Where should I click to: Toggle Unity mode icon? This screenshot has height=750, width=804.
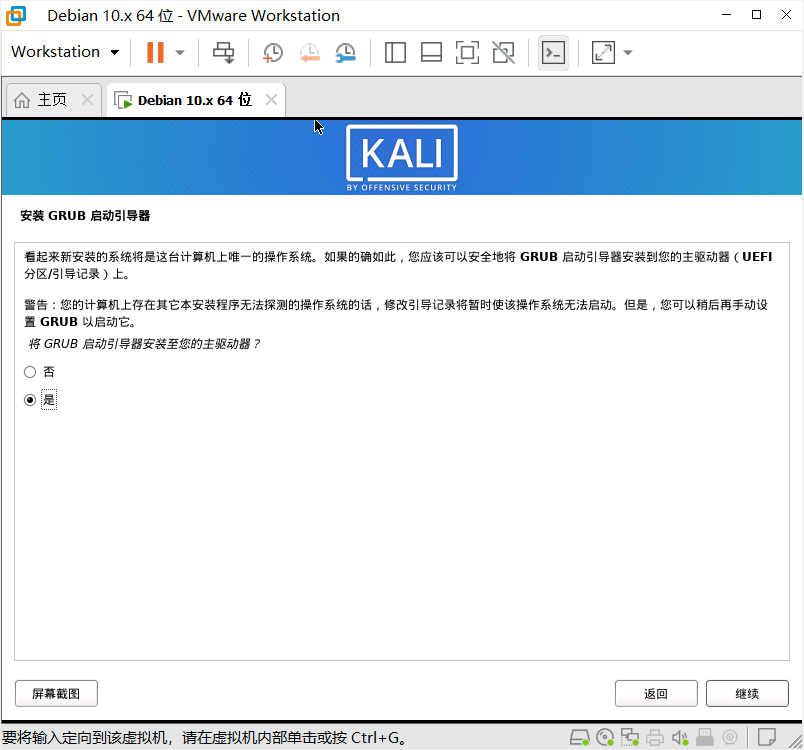(x=504, y=52)
